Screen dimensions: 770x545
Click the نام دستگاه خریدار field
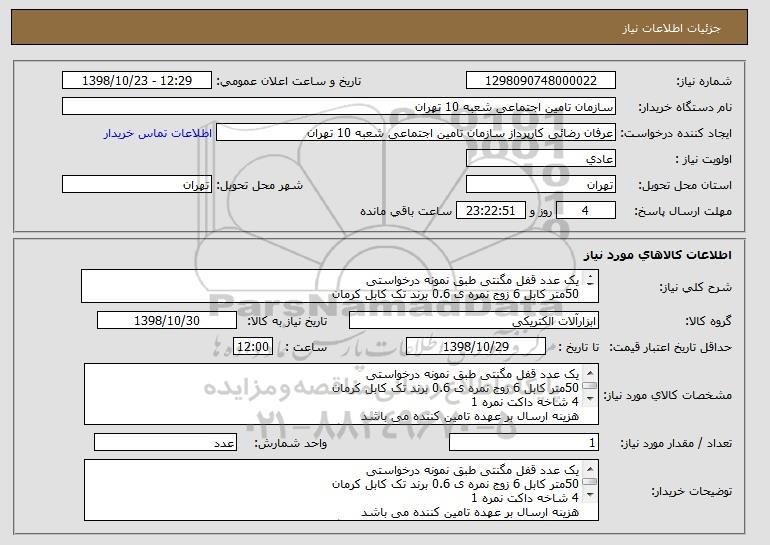point(339,107)
